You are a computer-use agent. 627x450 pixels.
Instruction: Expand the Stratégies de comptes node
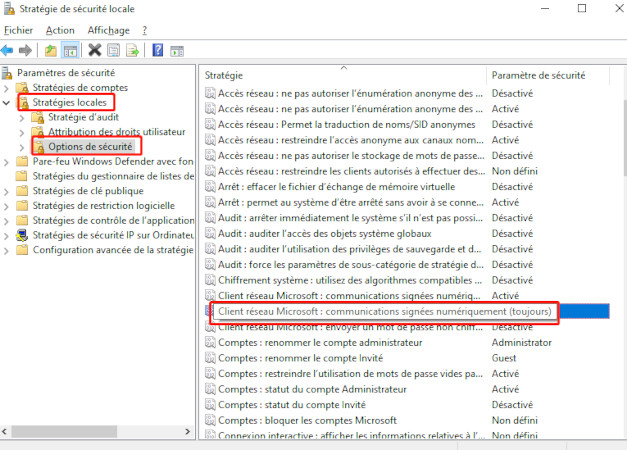coord(6,88)
